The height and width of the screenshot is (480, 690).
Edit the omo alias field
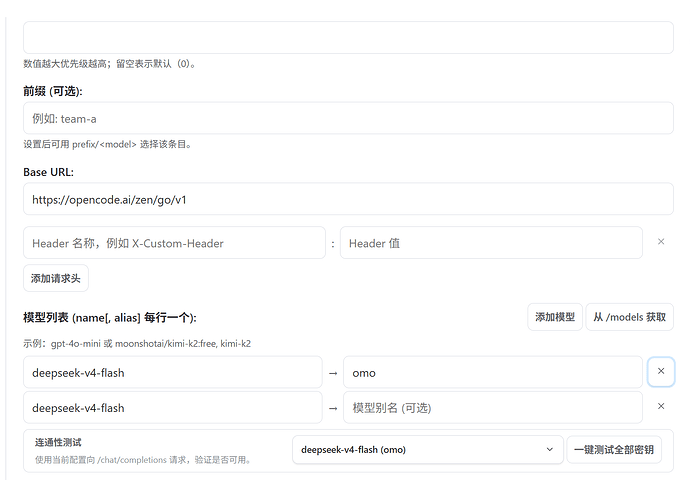(x=493, y=373)
